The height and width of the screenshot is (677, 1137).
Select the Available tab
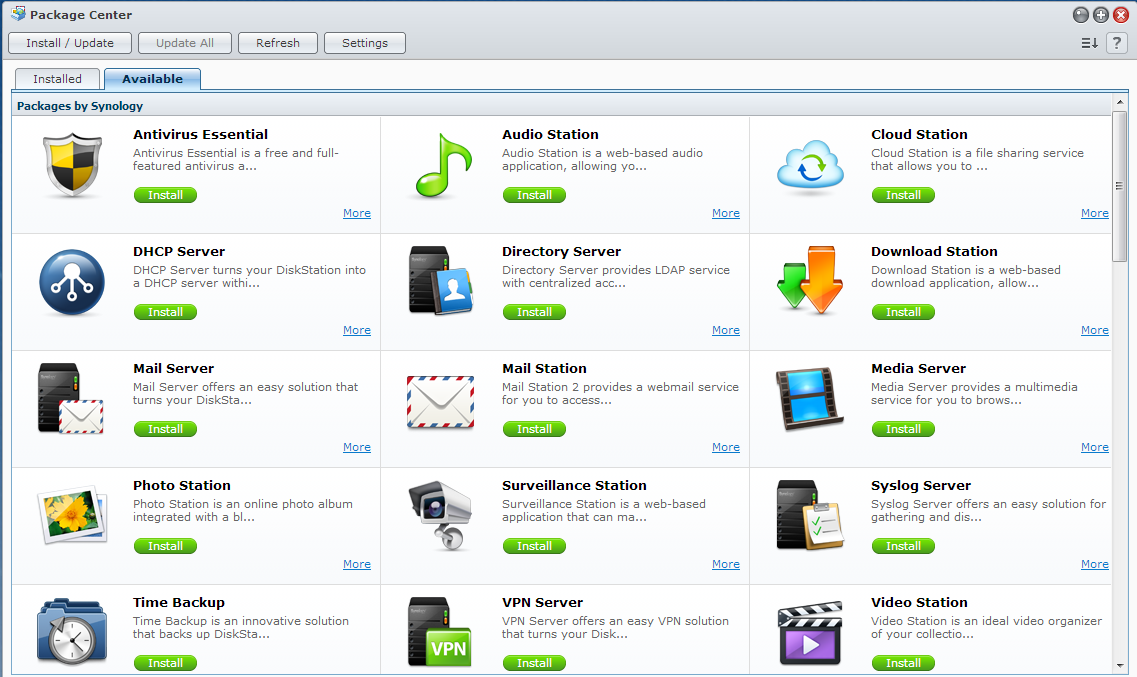[x=152, y=78]
